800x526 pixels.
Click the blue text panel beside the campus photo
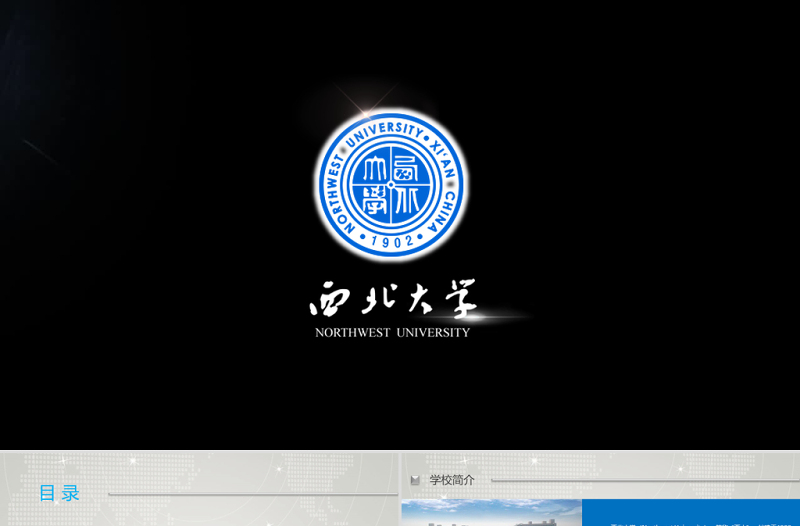tap(690, 512)
